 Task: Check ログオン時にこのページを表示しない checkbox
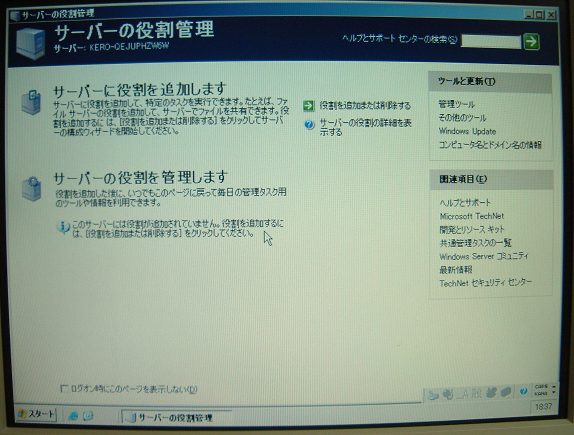pos(64,388)
